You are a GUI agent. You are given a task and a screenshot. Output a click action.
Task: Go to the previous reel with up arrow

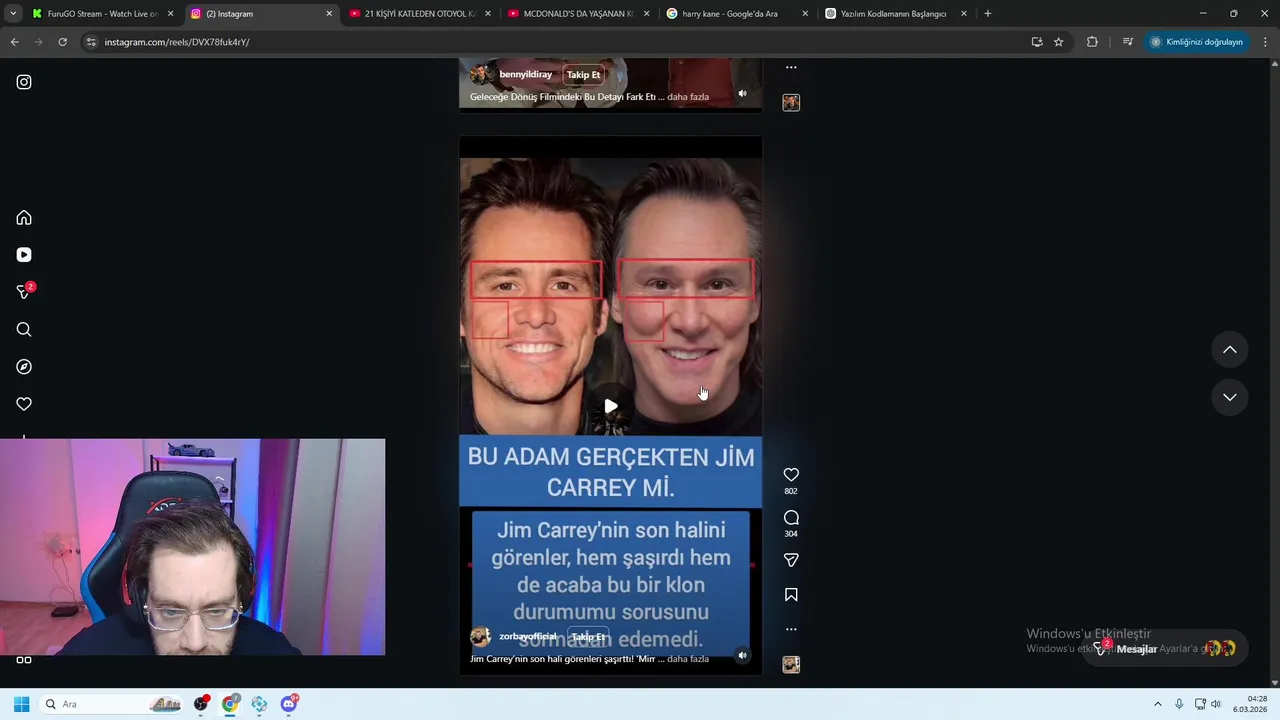pyautogui.click(x=1230, y=350)
